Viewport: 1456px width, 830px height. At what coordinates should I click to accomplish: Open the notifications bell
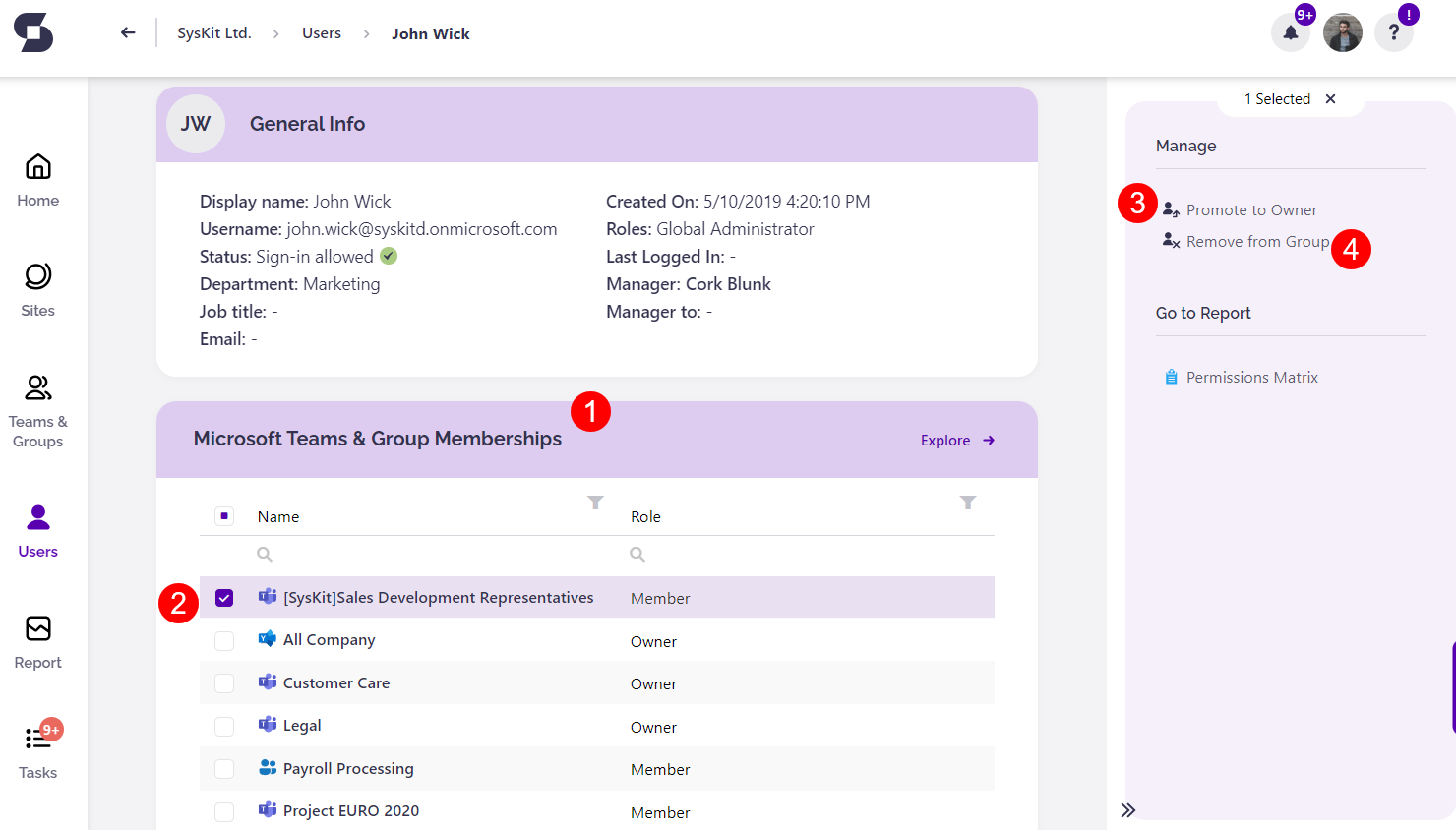(1291, 32)
